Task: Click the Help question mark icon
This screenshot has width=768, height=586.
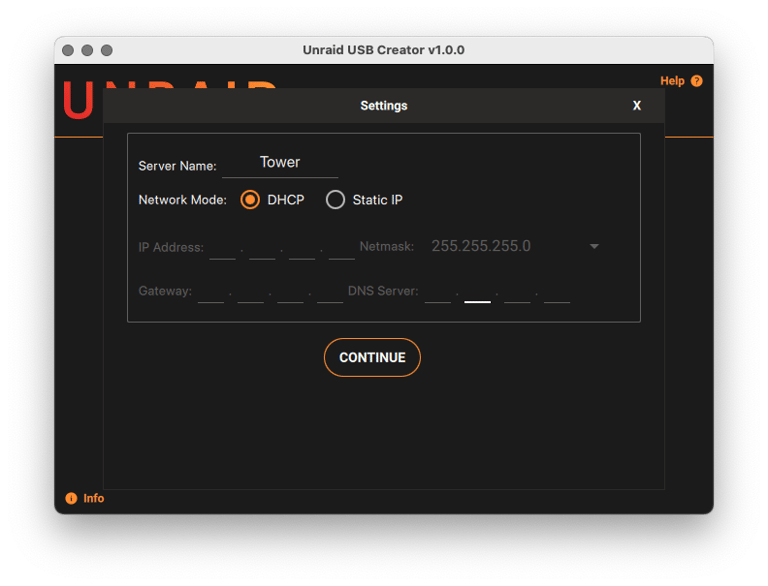Action: point(696,81)
